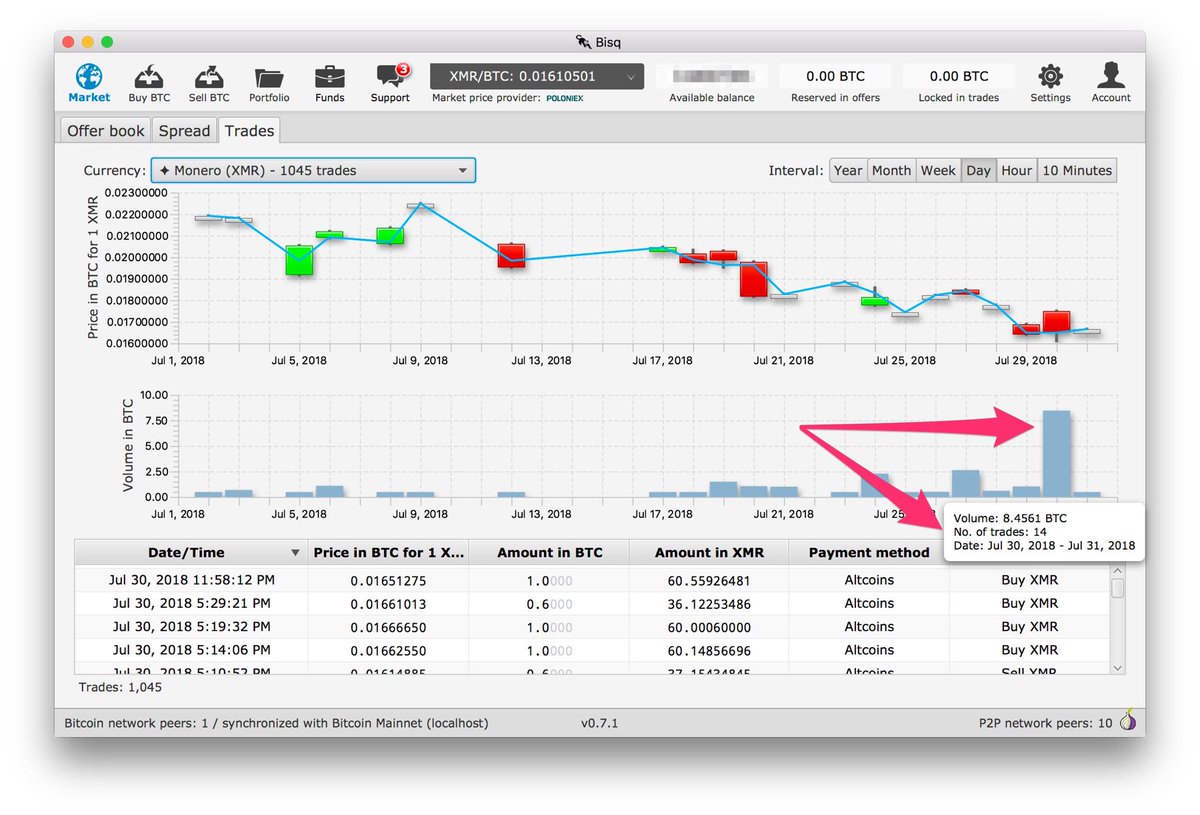Sort by Amount in XMR column header
Image resolution: width=1200 pixels, height=815 pixels.
[x=709, y=552]
